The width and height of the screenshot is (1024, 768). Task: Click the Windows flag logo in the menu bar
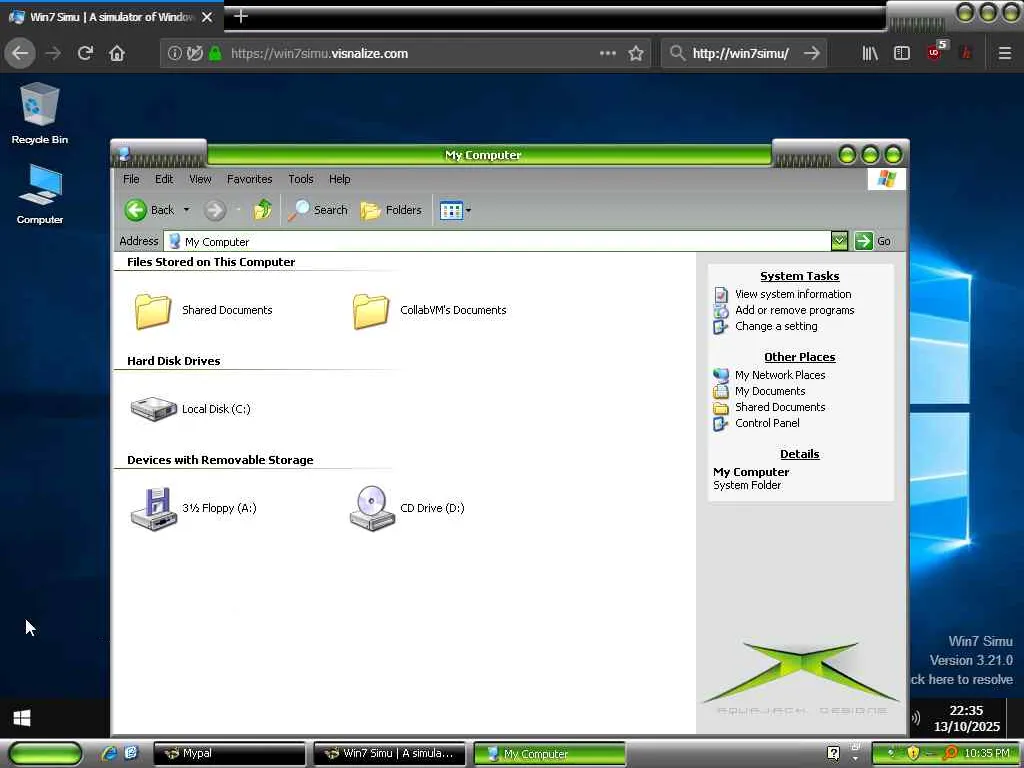[886, 178]
